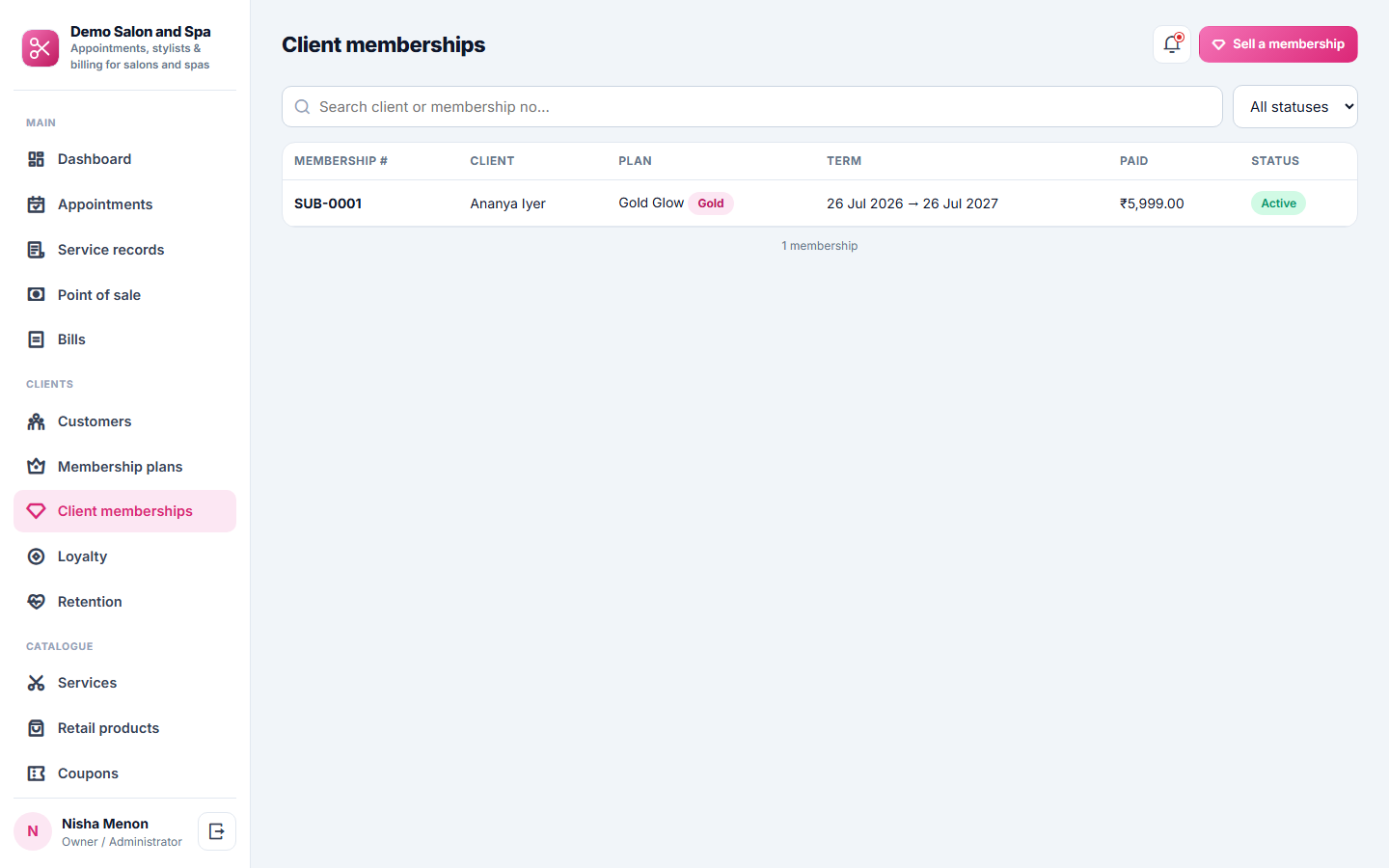This screenshot has height=868, width=1389.
Task: Click the Services scissors icon
Action: pos(37,683)
